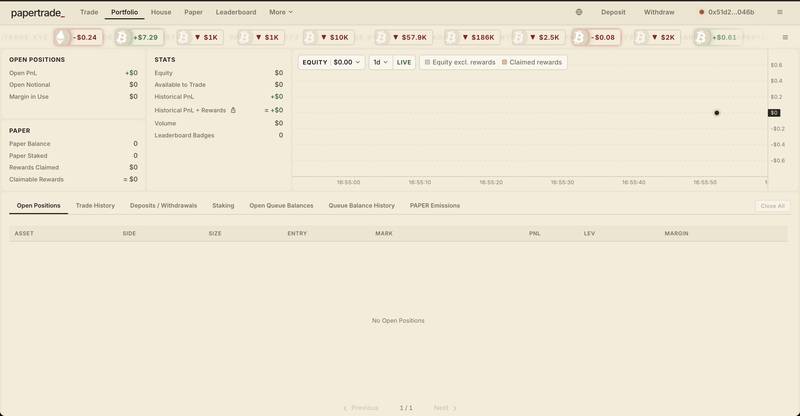Switch to the Staking tab

click(x=223, y=206)
